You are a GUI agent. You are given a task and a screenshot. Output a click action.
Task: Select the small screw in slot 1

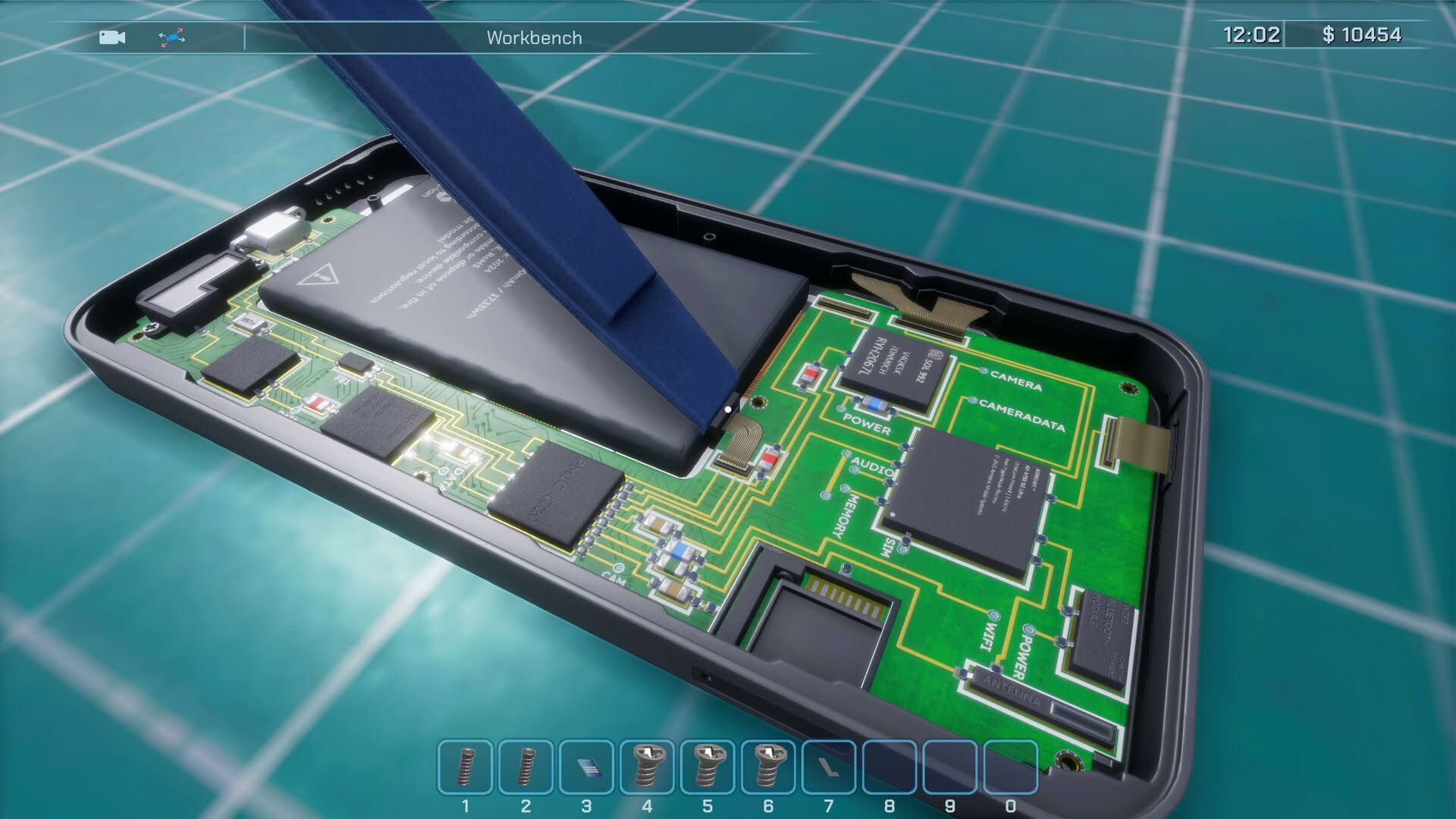coord(465,767)
